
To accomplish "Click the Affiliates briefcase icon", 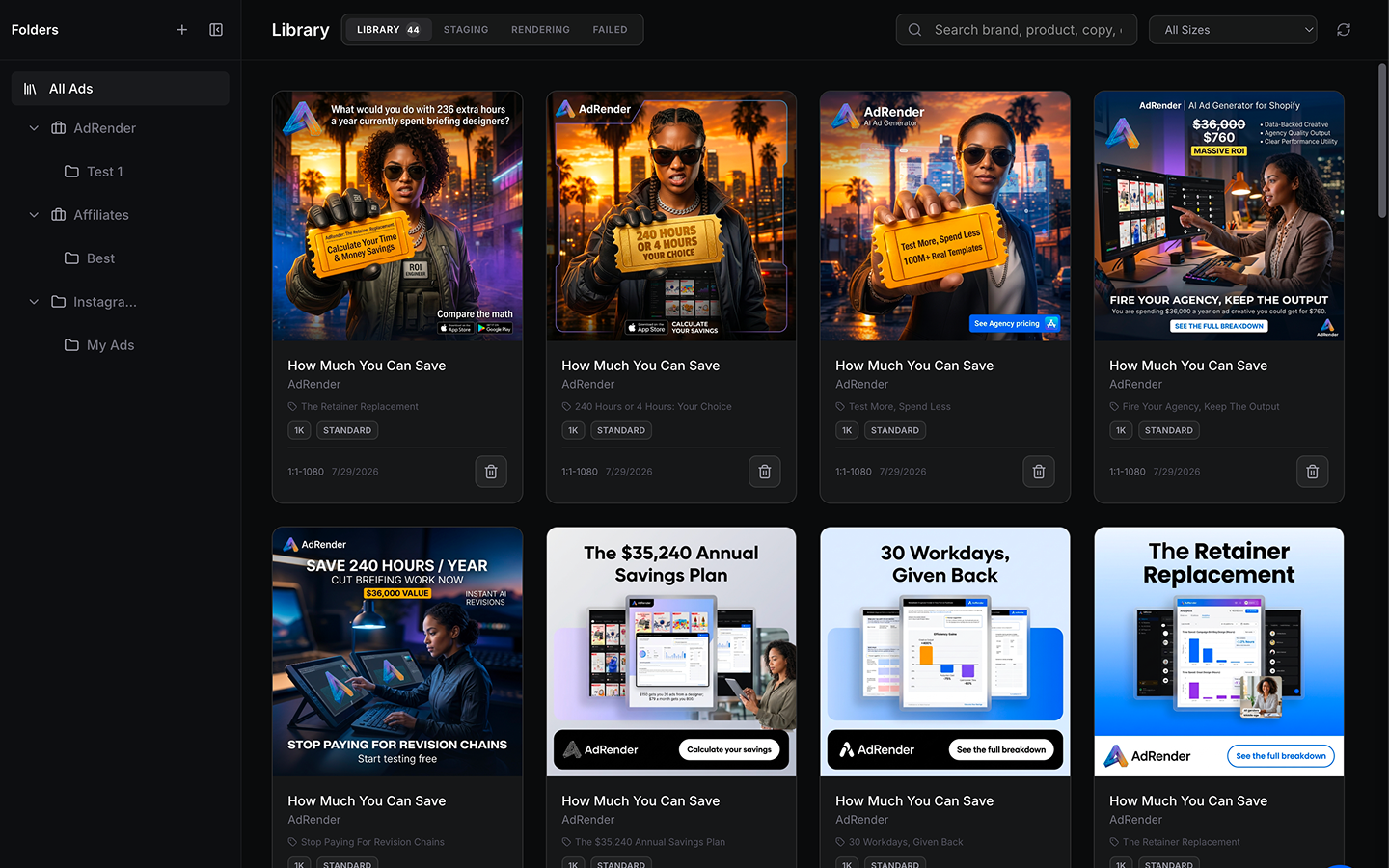I will 59,215.
